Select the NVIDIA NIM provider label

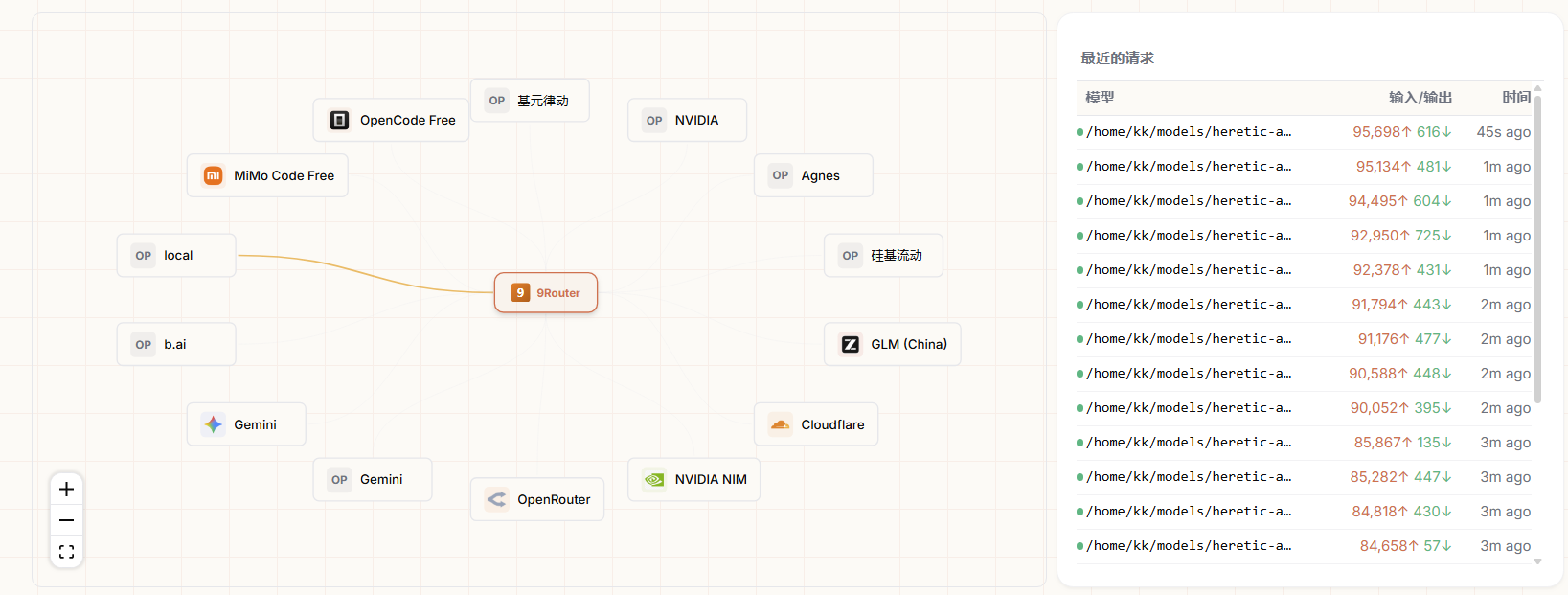(x=711, y=479)
